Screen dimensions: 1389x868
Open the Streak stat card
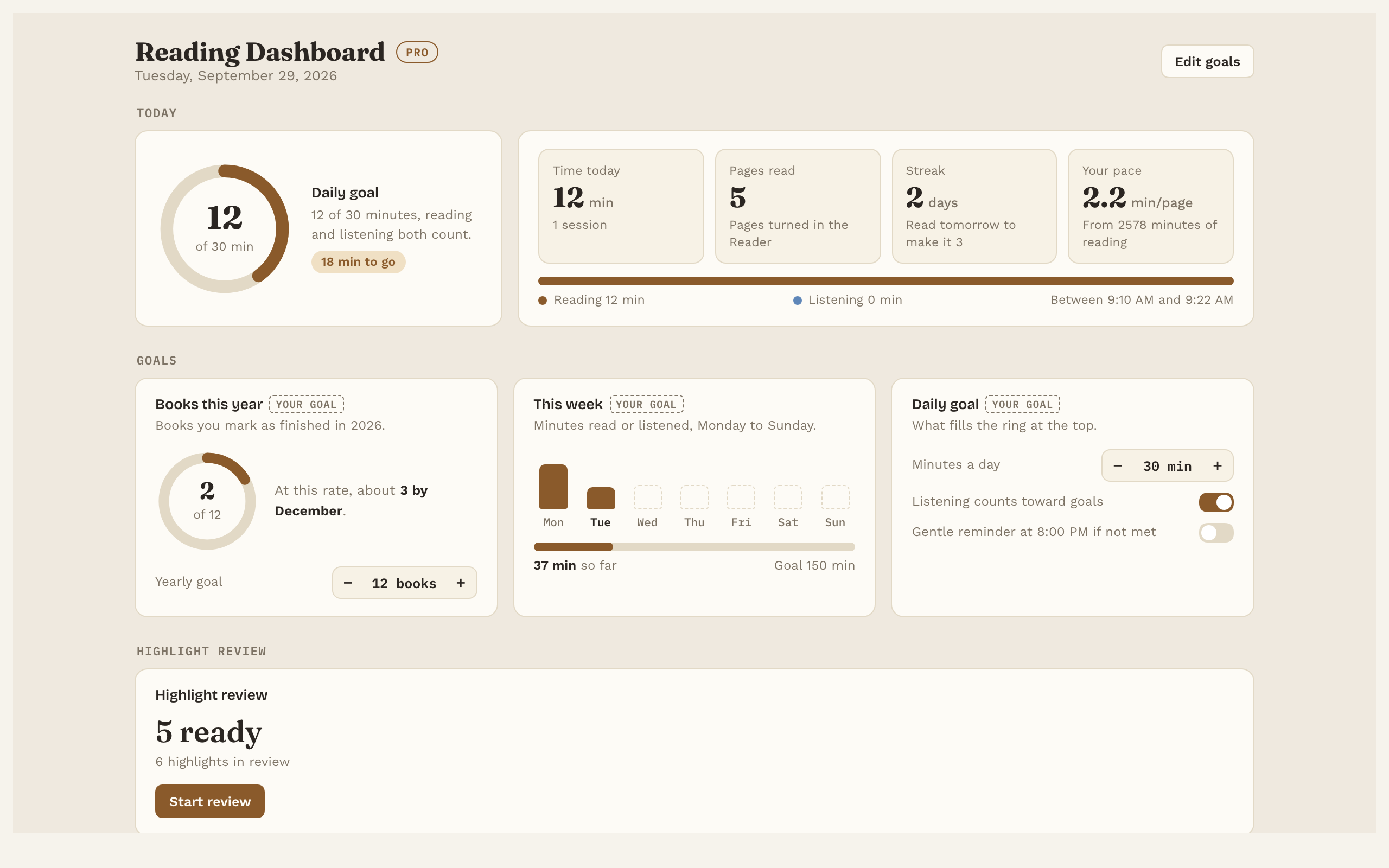click(974, 206)
